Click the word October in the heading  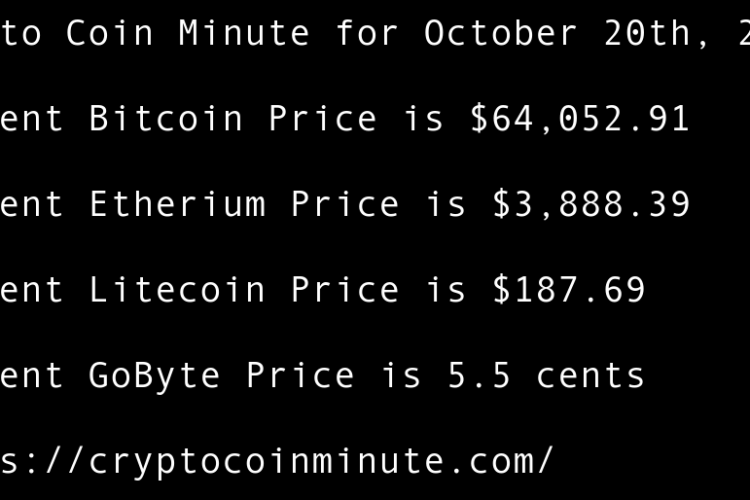click(x=501, y=34)
